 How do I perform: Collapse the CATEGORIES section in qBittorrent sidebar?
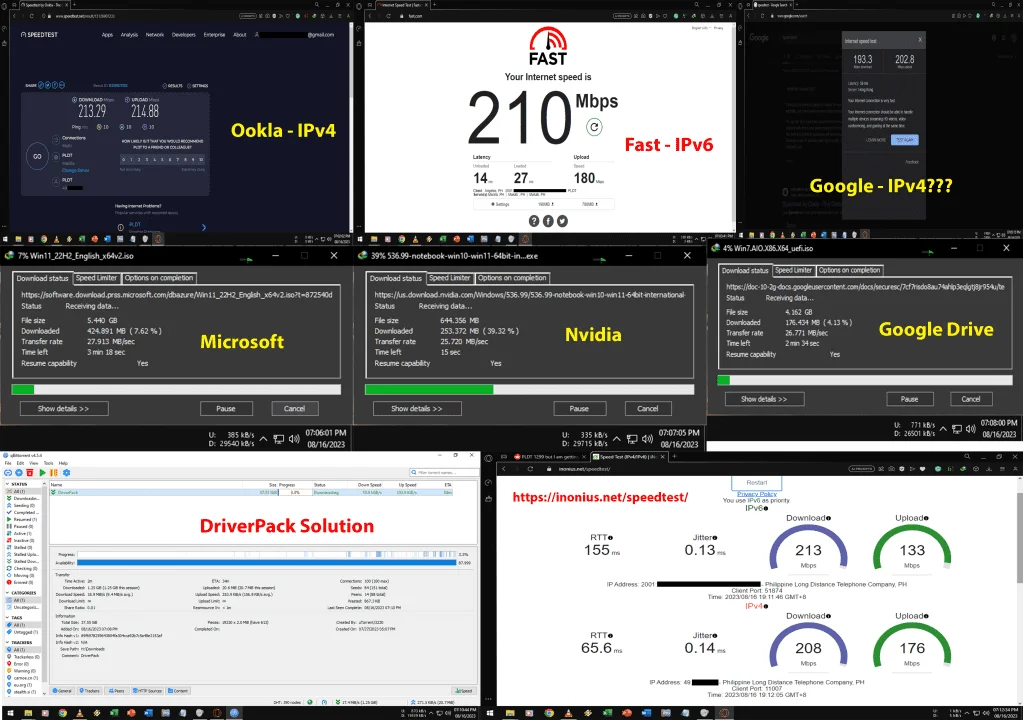point(7,593)
